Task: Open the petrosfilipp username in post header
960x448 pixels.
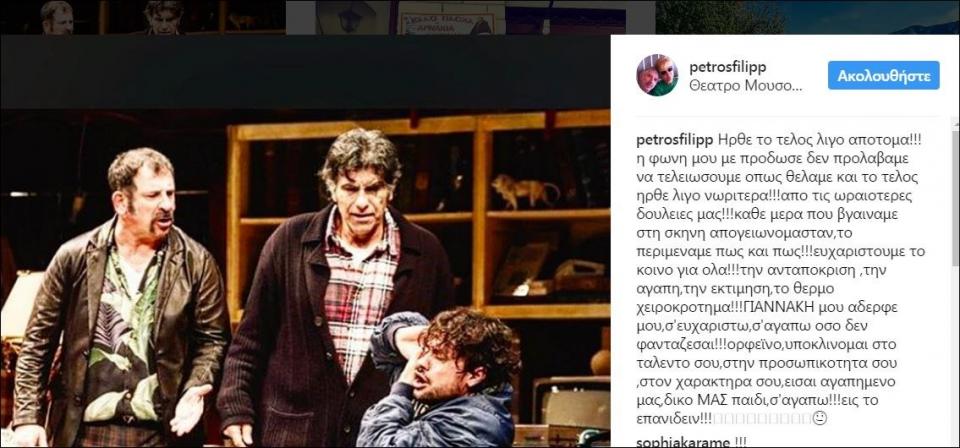Action: (x=727, y=67)
